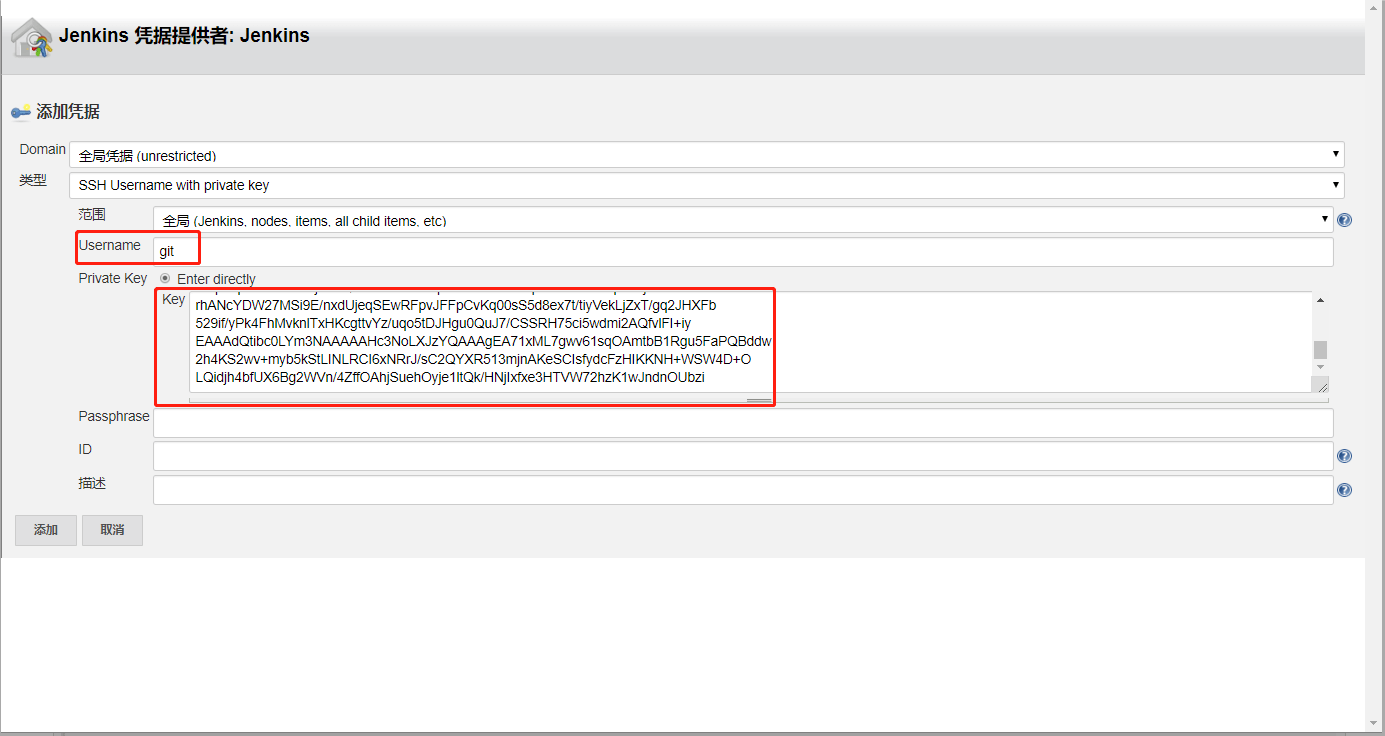The height and width of the screenshot is (736, 1385).
Task: Click the key line starting with EAAAdQtibc0LYm3N
Action: (484, 341)
